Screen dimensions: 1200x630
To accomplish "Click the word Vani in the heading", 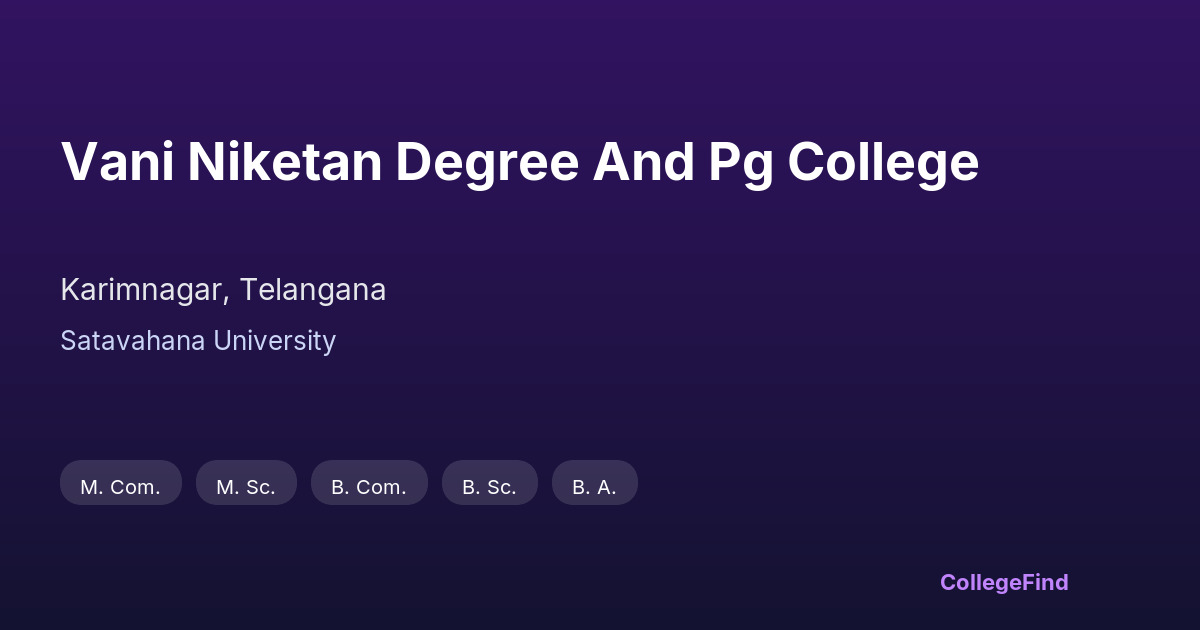I will pyautogui.click(x=116, y=162).
